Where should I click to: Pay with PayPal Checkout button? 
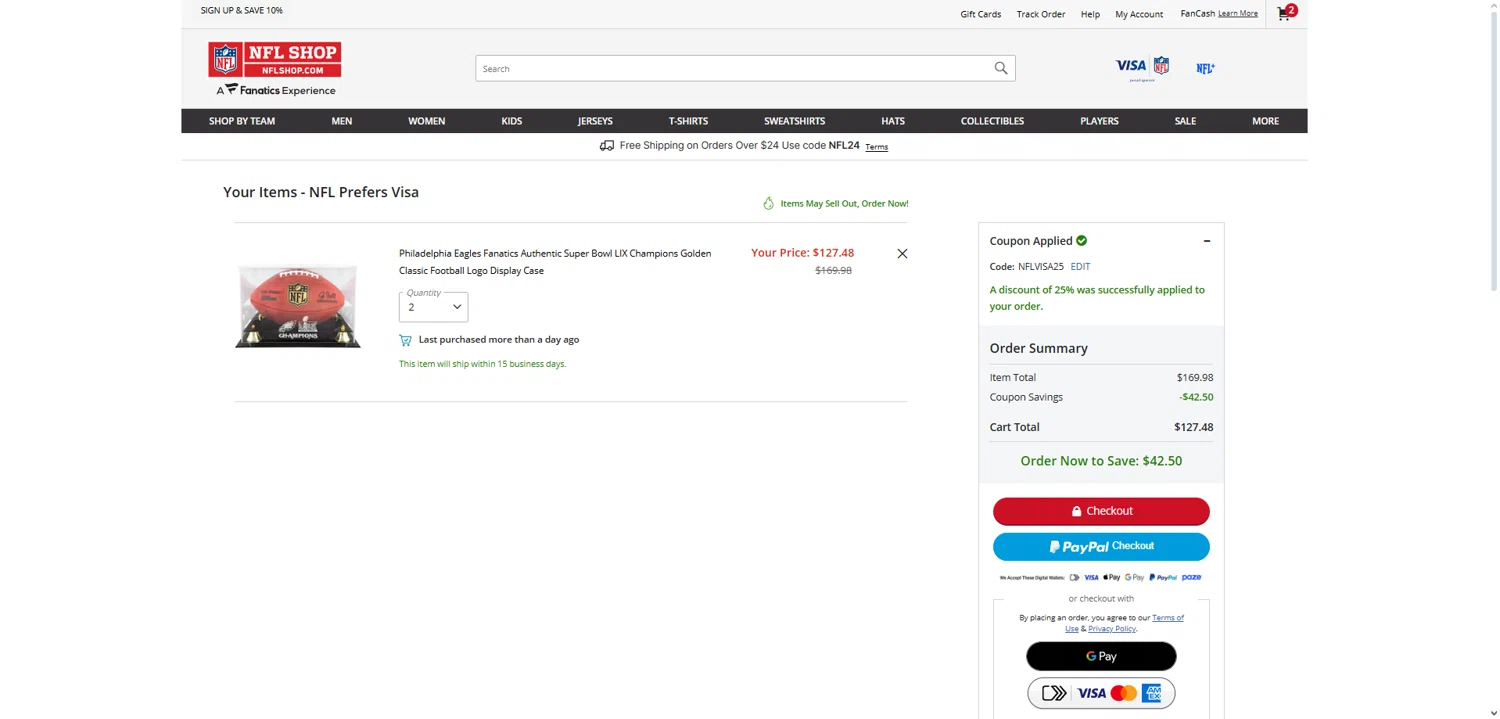click(1101, 547)
